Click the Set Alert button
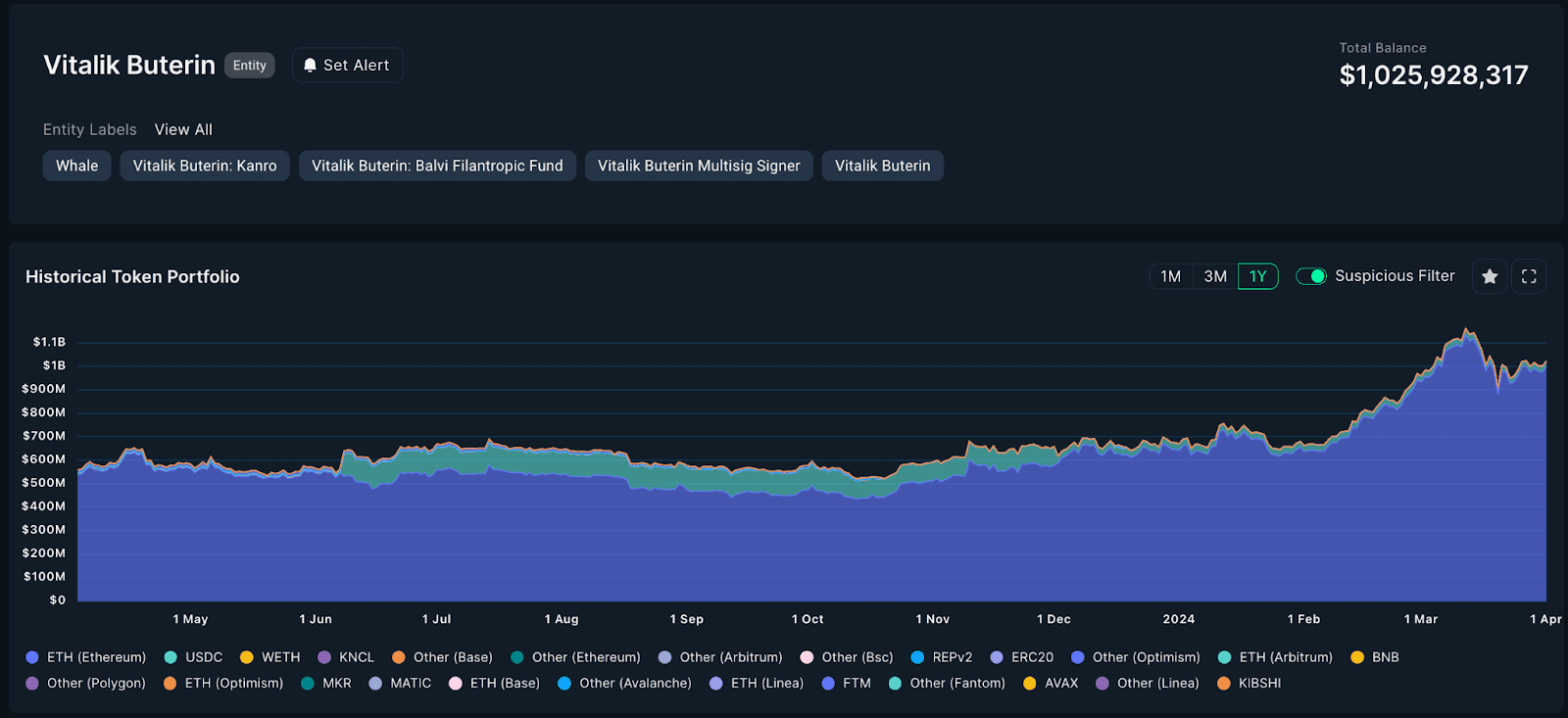Image resolution: width=1568 pixels, height=718 pixels. tap(348, 66)
